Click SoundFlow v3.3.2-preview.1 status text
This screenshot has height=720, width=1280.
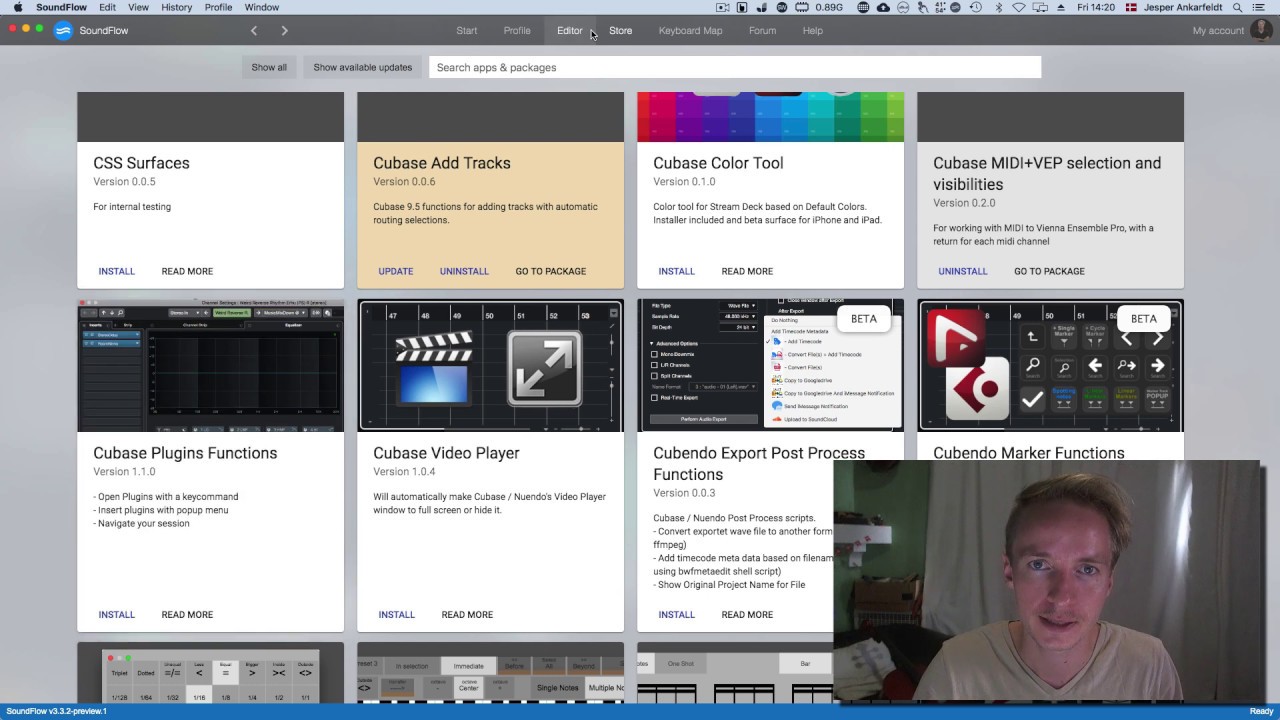(x=57, y=711)
